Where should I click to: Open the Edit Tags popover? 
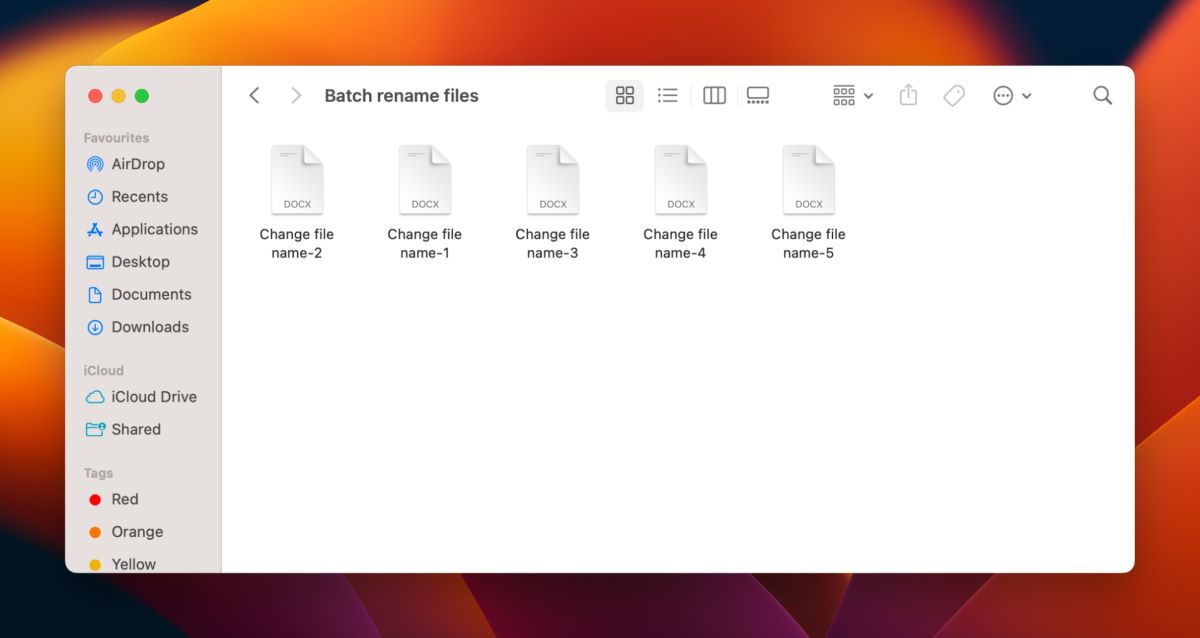[954, 95]
